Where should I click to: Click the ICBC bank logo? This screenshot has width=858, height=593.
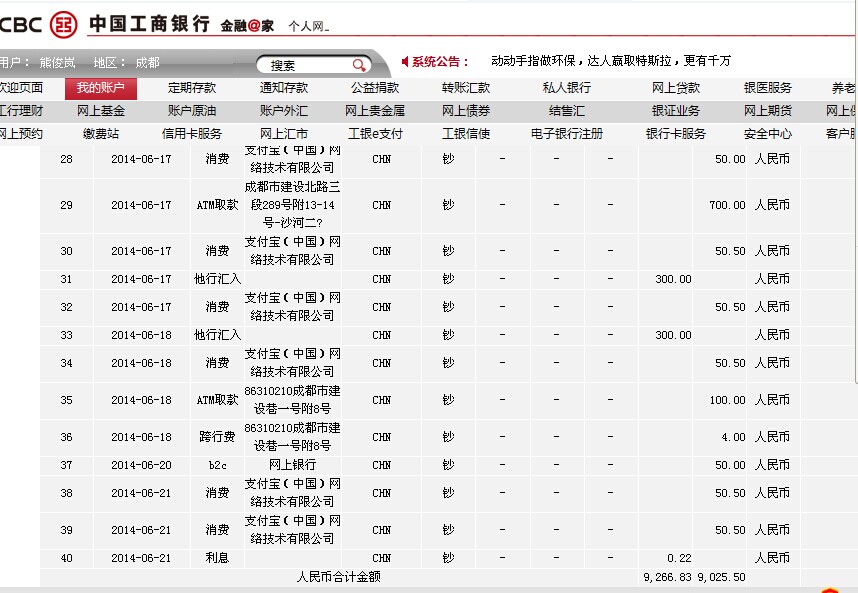coord(63,25)
